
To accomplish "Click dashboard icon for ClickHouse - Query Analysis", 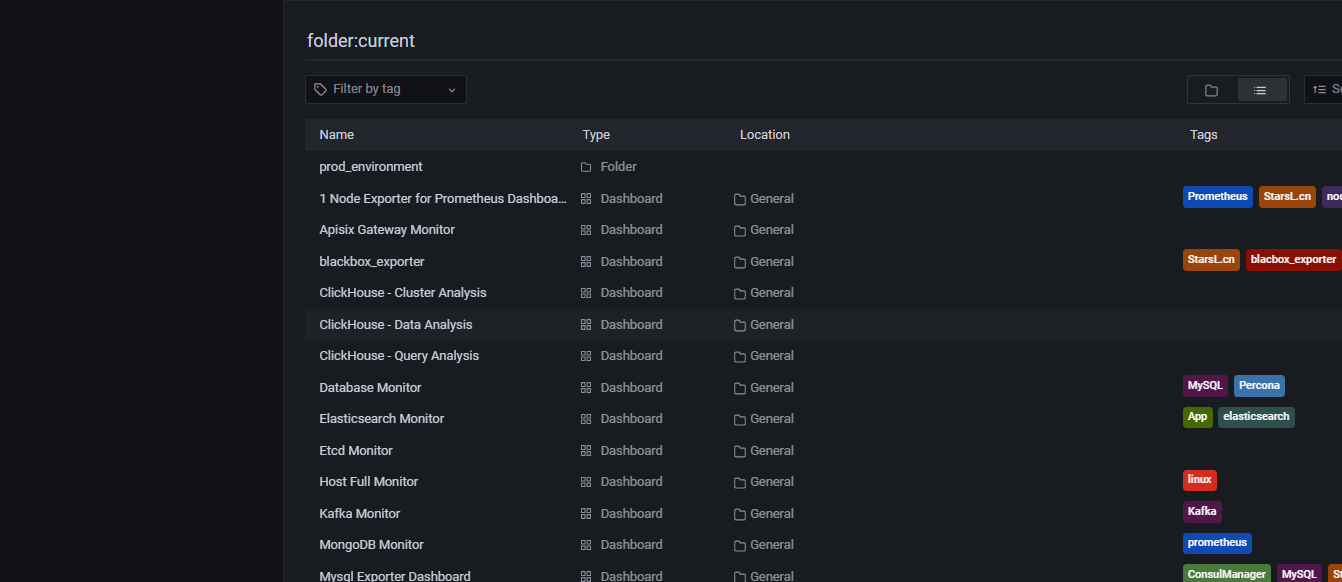I will pyautogui.click(x=586, y=356).
